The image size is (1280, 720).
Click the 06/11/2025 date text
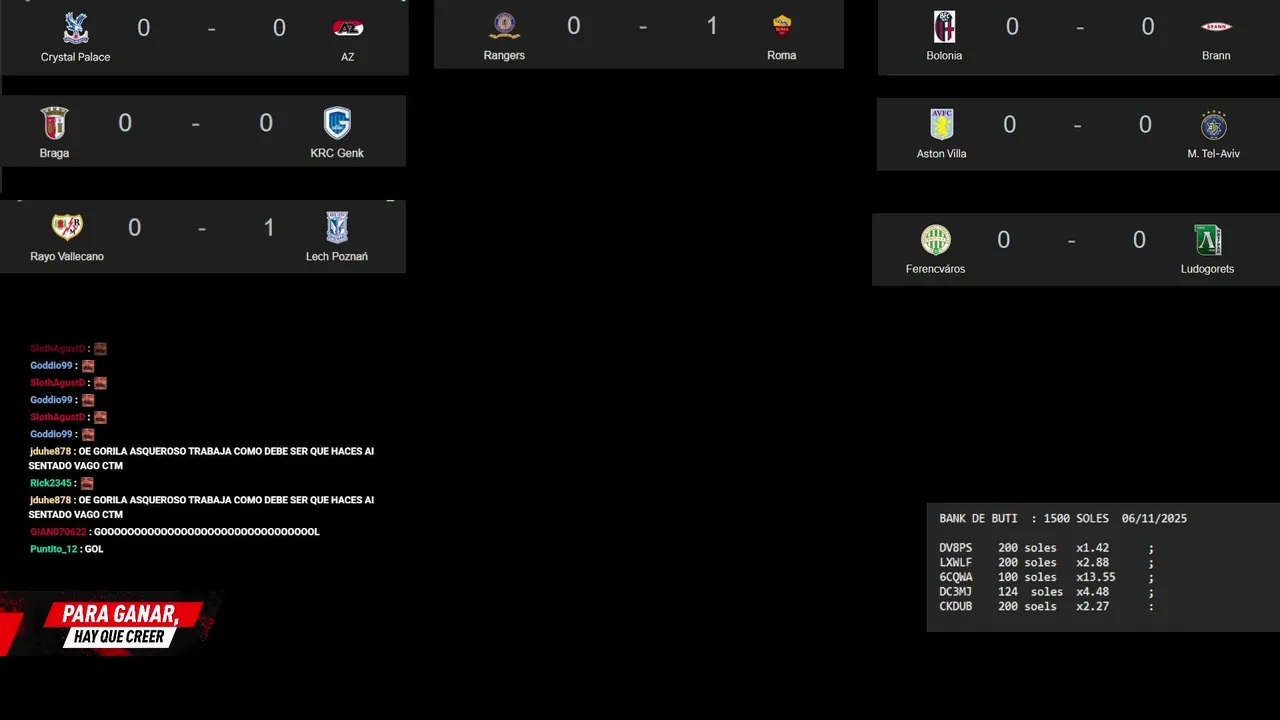pyautogui.click(x=1154, y=518)
